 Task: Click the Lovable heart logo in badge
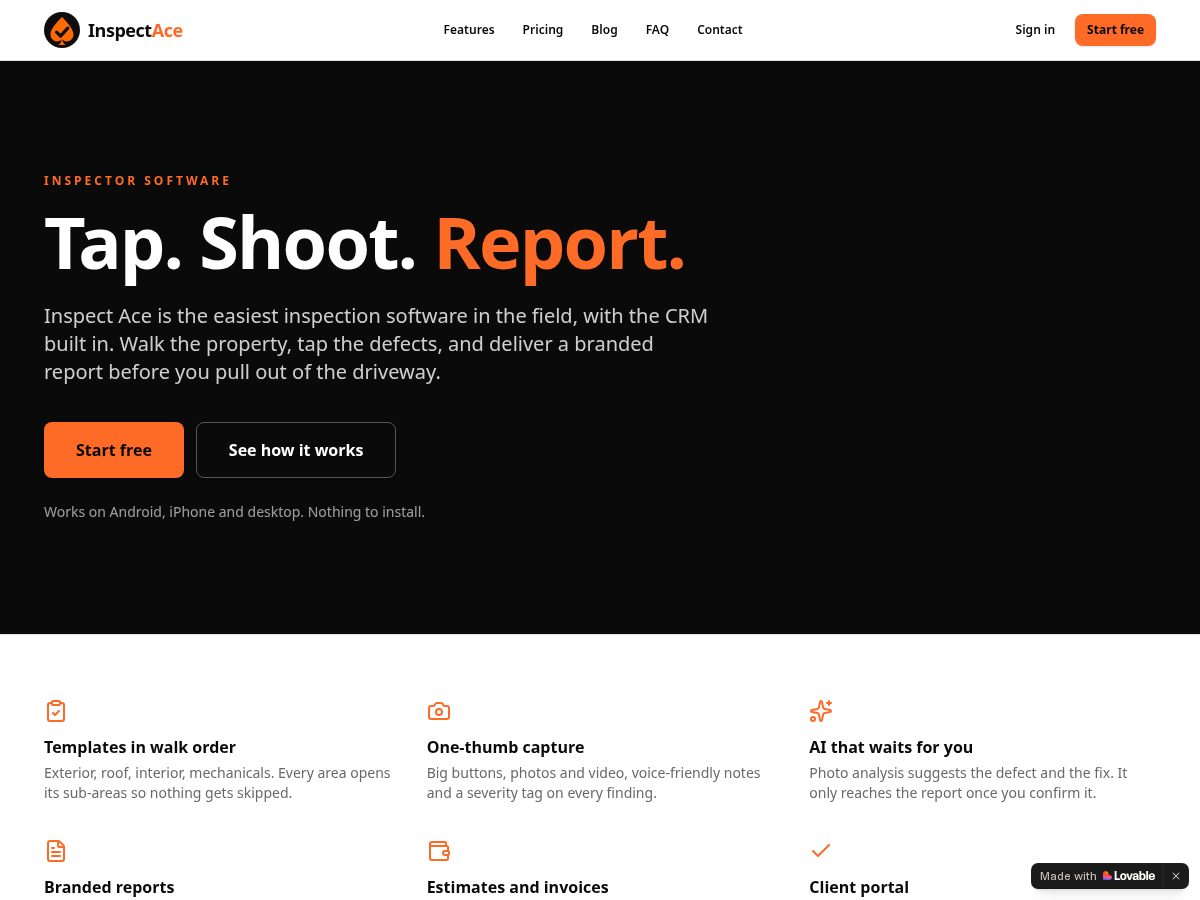coord(1107,876)
